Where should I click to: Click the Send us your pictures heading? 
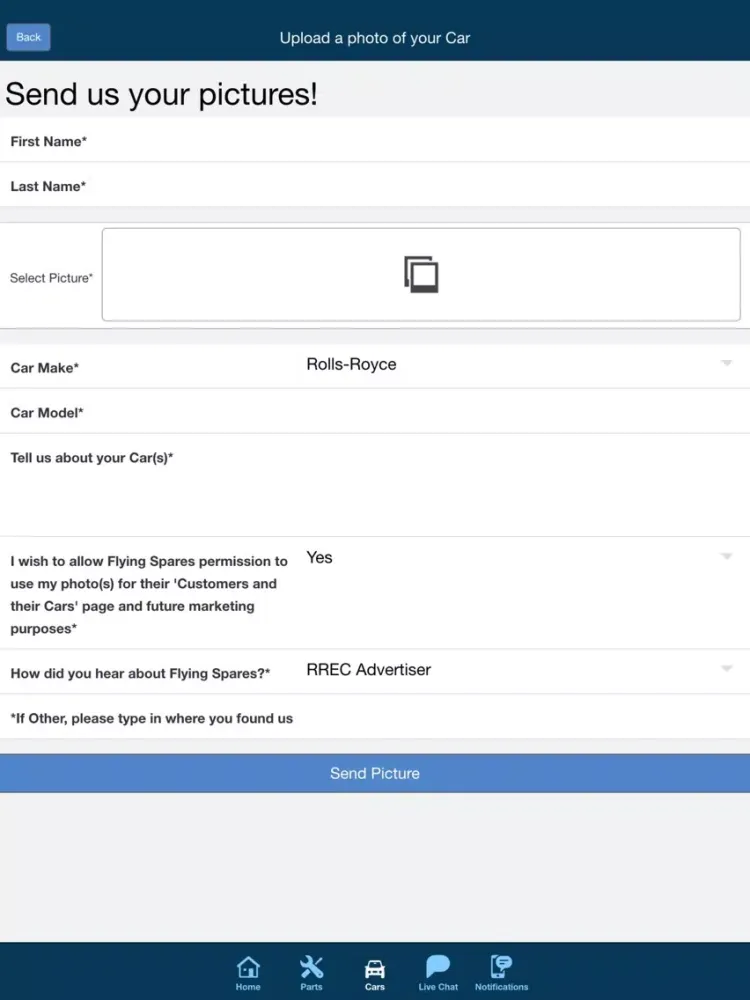click(161, 94)
